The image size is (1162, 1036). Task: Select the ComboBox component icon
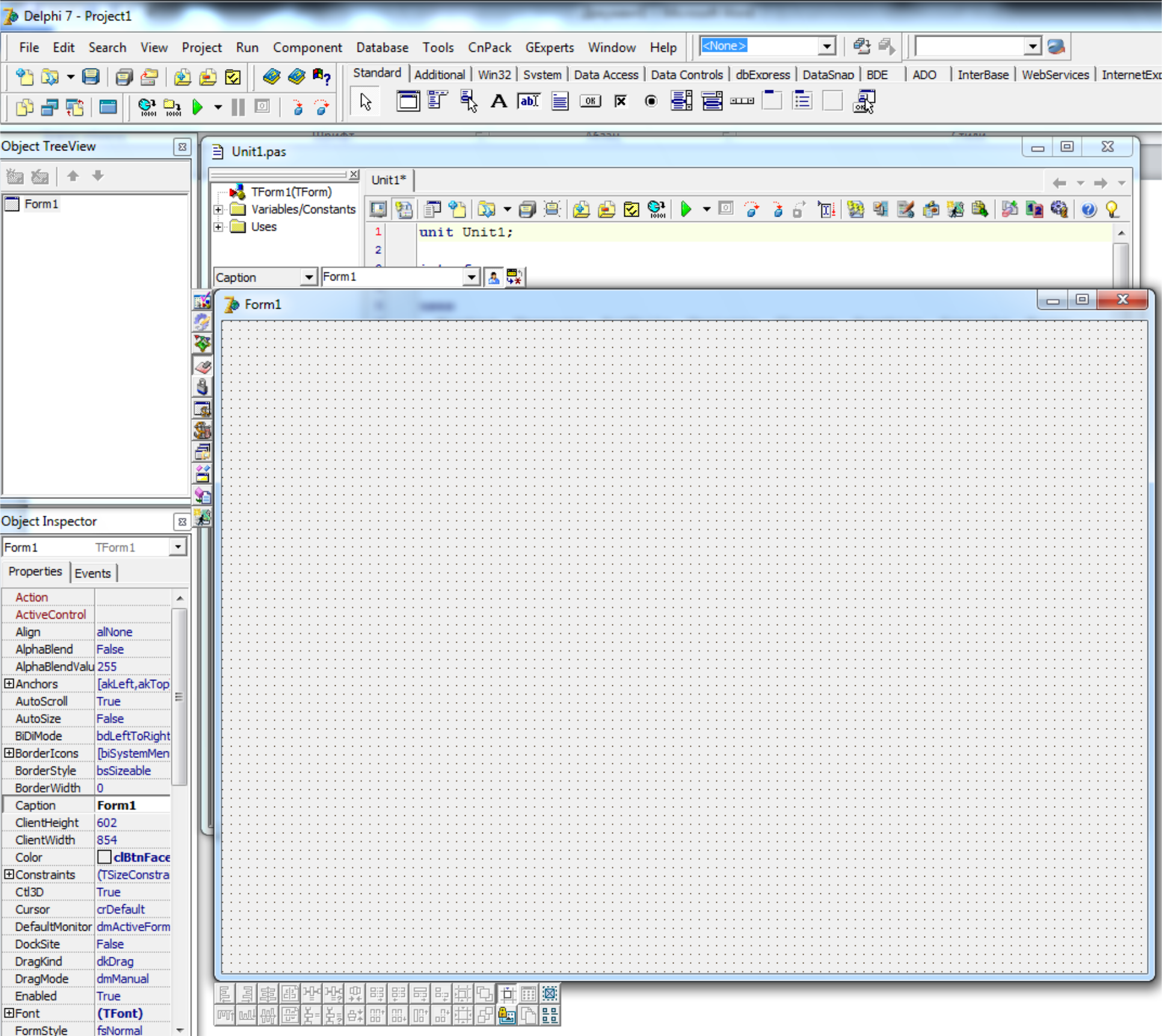click(712, 101)
